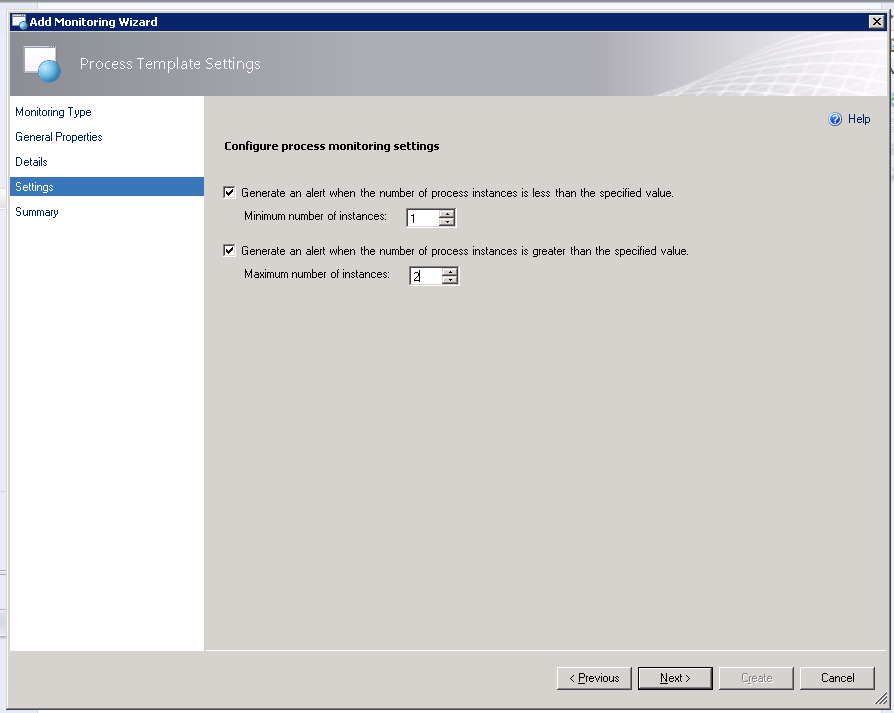Close the Add Monitoring Wizard window
Viewport: 894px width, 713px height.
pyautogui.click(x=876, y=21)
